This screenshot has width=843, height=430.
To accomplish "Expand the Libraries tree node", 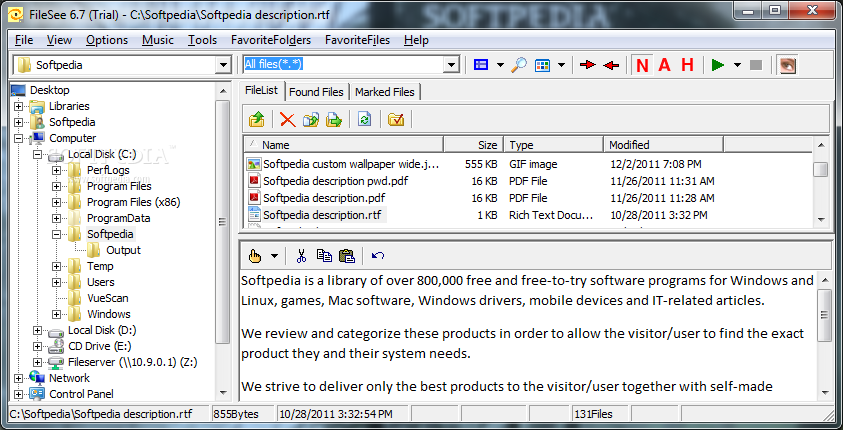I will 19,106.
